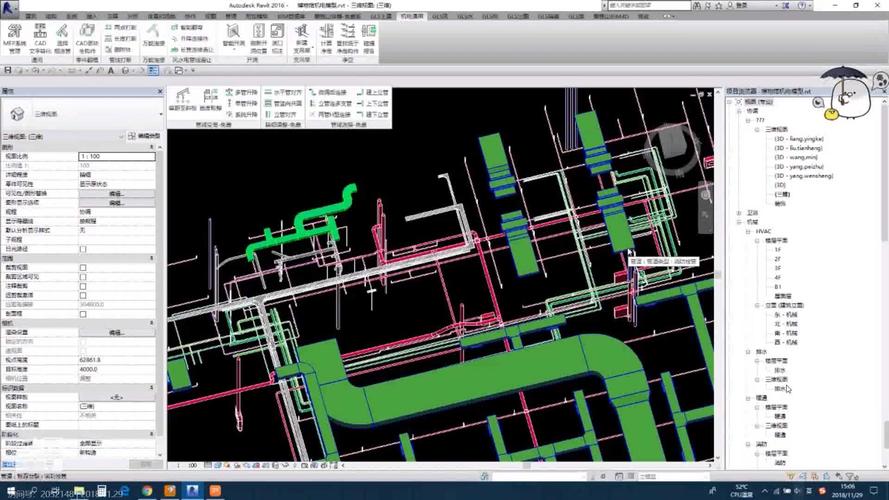The width and height of the screenshot is (889, 500).
Task: Select the {3D - wang.min} view in browser
Action: [796, 157]
